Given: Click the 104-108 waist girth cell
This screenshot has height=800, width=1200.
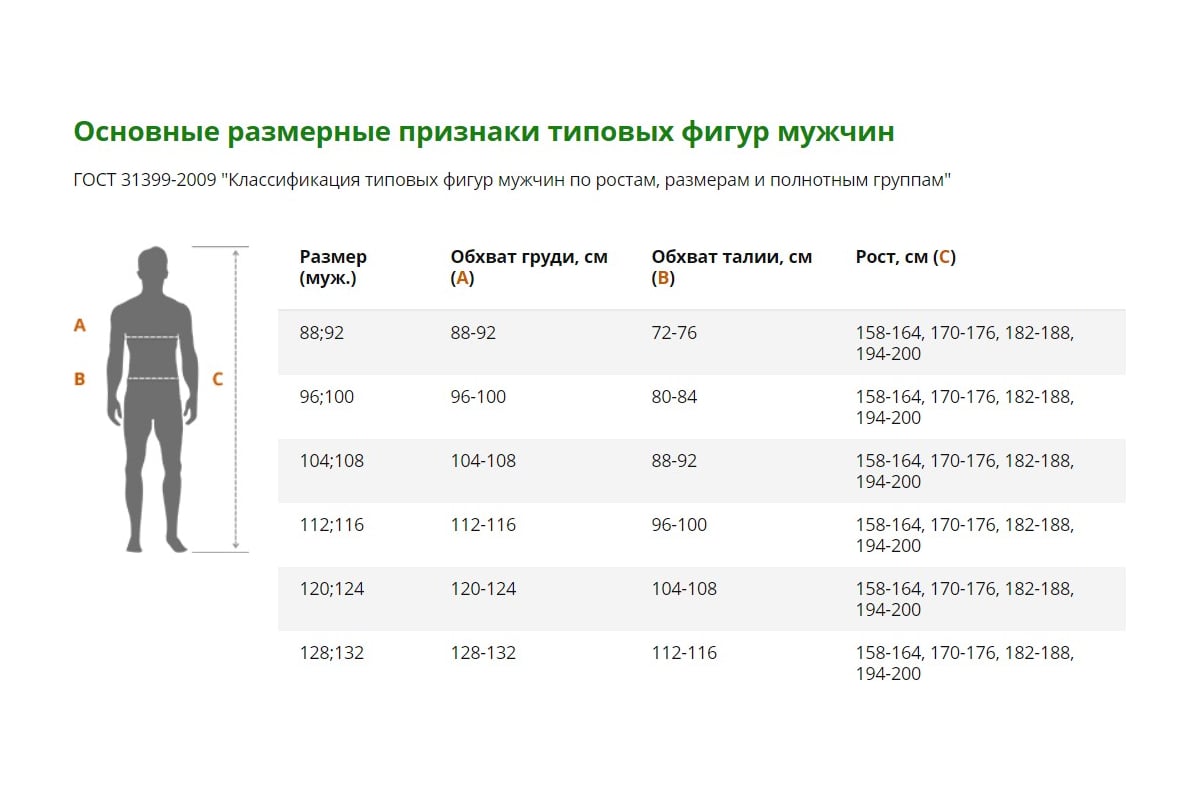Looking at the screenshot, I should 684,589.
